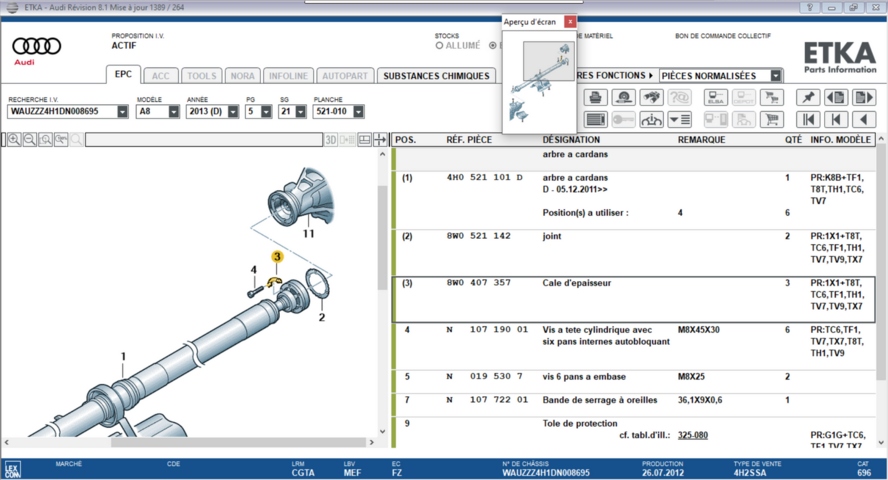Close the Aperçu d'écran preview popup
Image resolution: width=888 pixels, height=480 pixels.
click(570, 22)
